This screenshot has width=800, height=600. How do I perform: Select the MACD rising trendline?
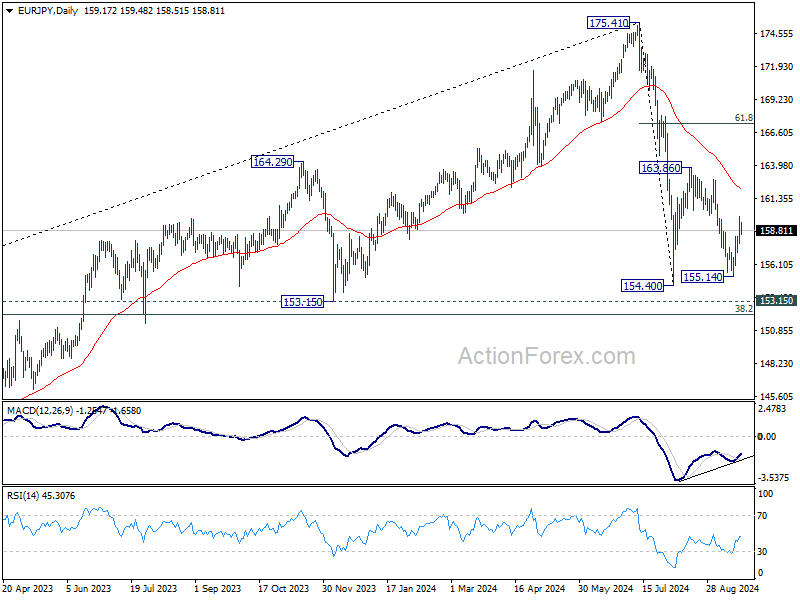click(715, 468)
